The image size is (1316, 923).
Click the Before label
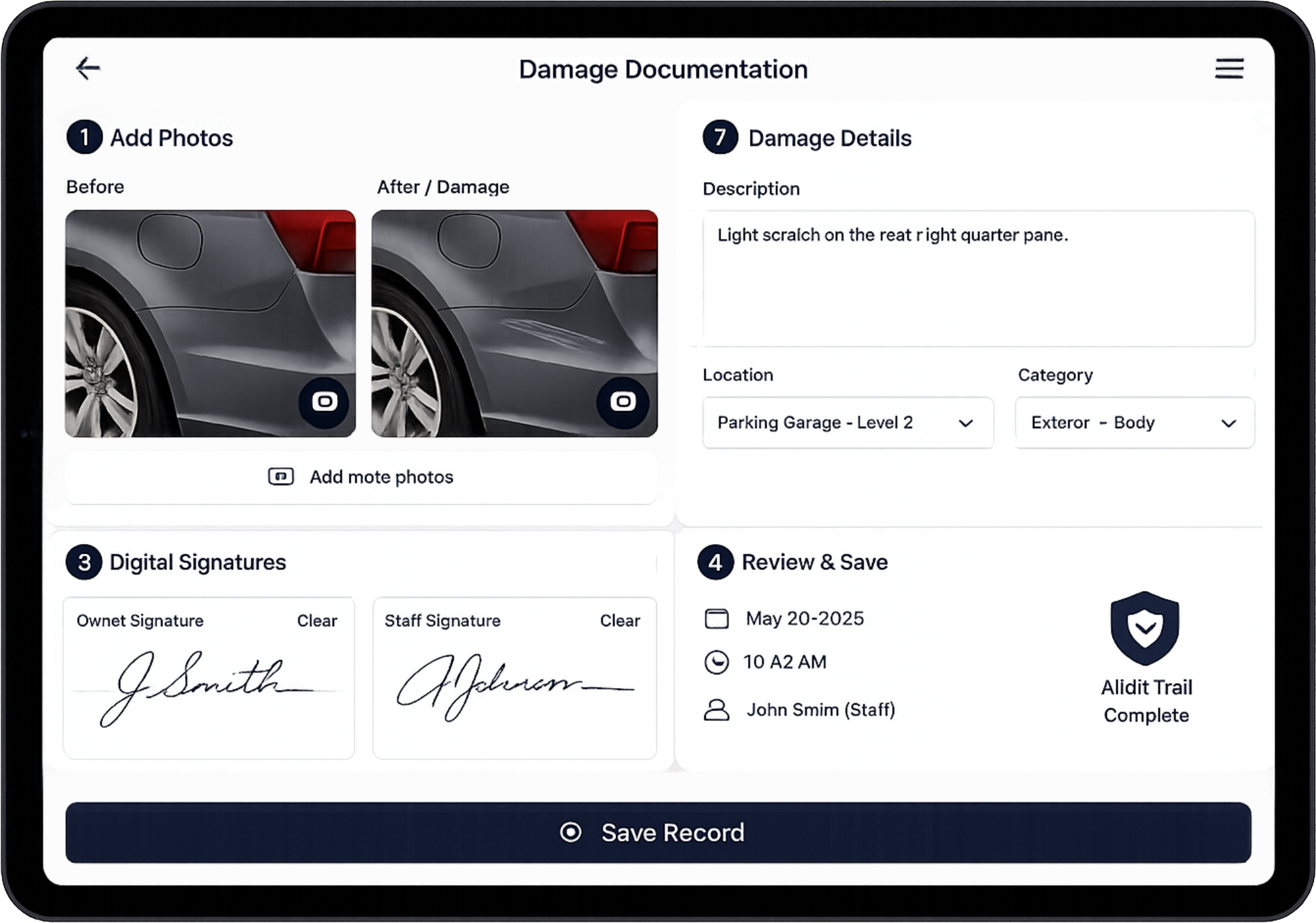95,187
